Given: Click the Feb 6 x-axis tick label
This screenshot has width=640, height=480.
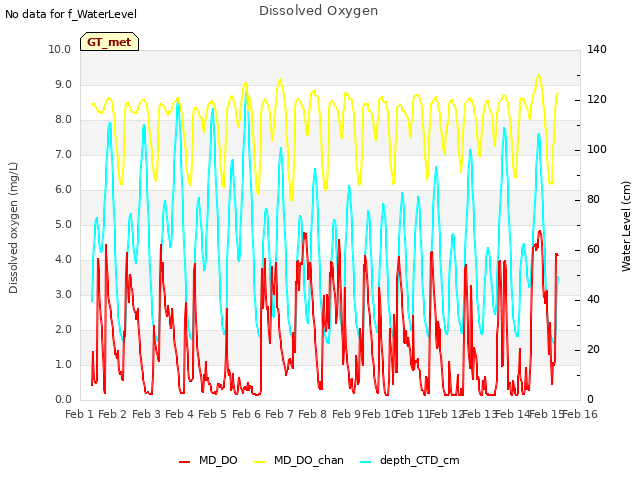Looking at the screenshot, I should click(246, 414).
